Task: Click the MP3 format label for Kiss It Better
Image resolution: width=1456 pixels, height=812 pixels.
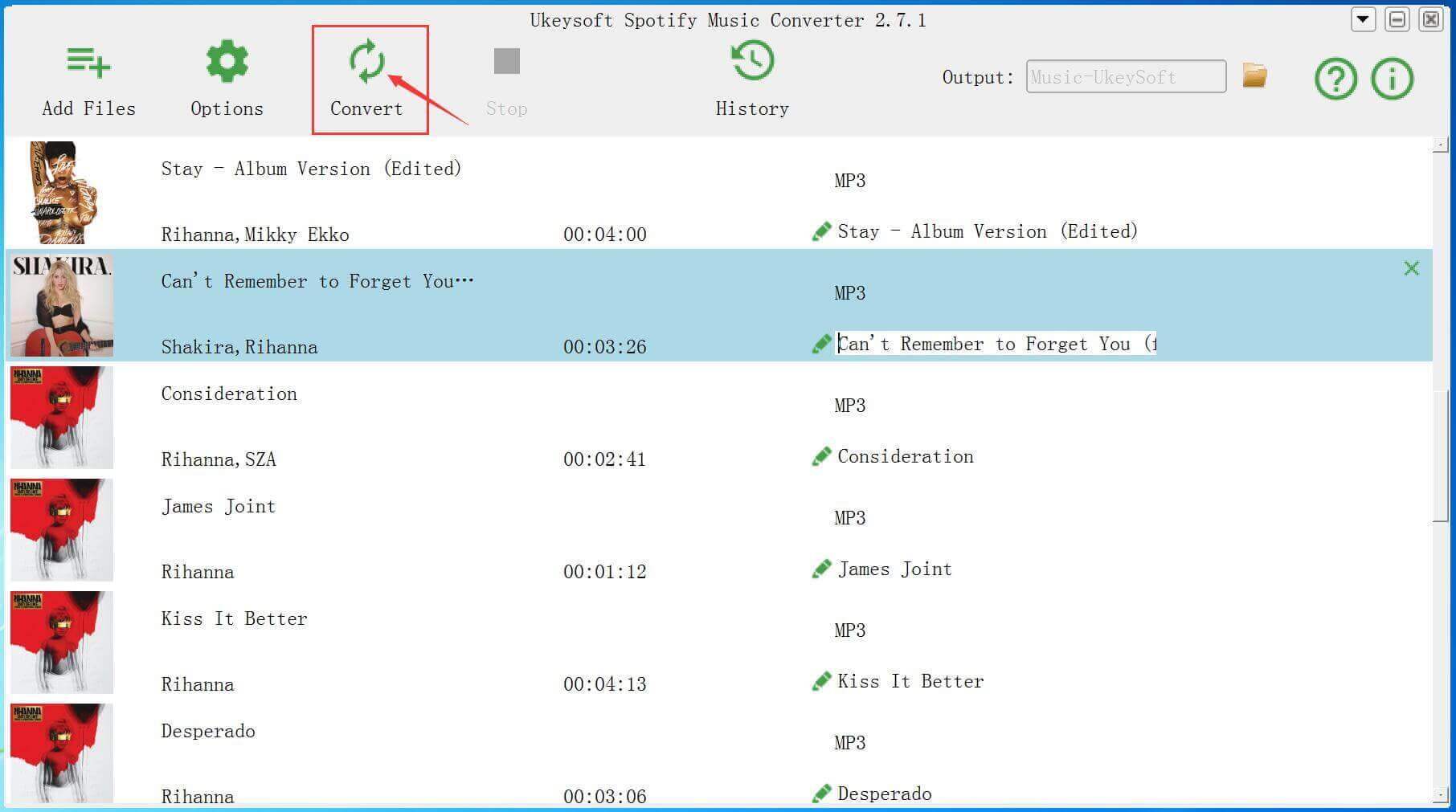Action: click(x=849, y=630)
